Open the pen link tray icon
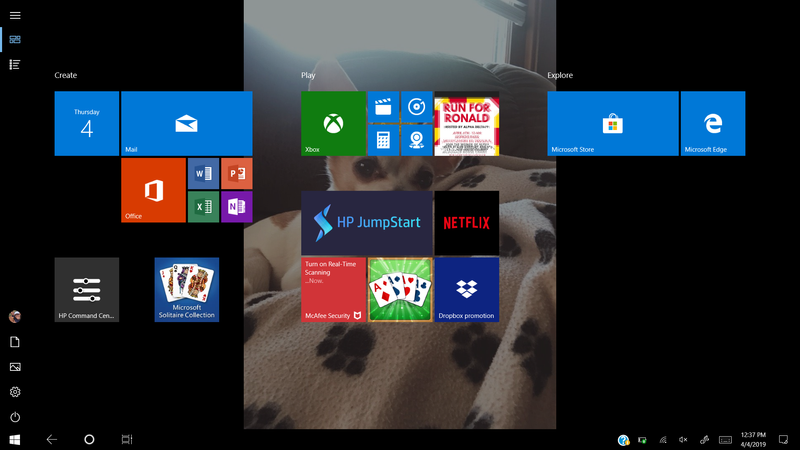The image size is (800, 450). [x=704, y=440]
